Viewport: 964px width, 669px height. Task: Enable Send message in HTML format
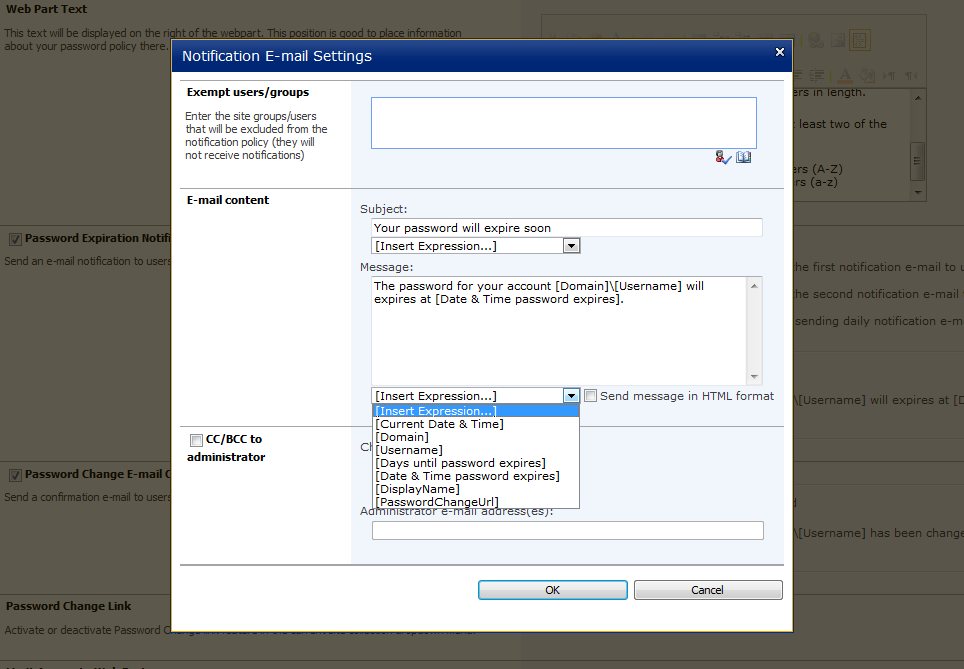[x=591, y=396]
